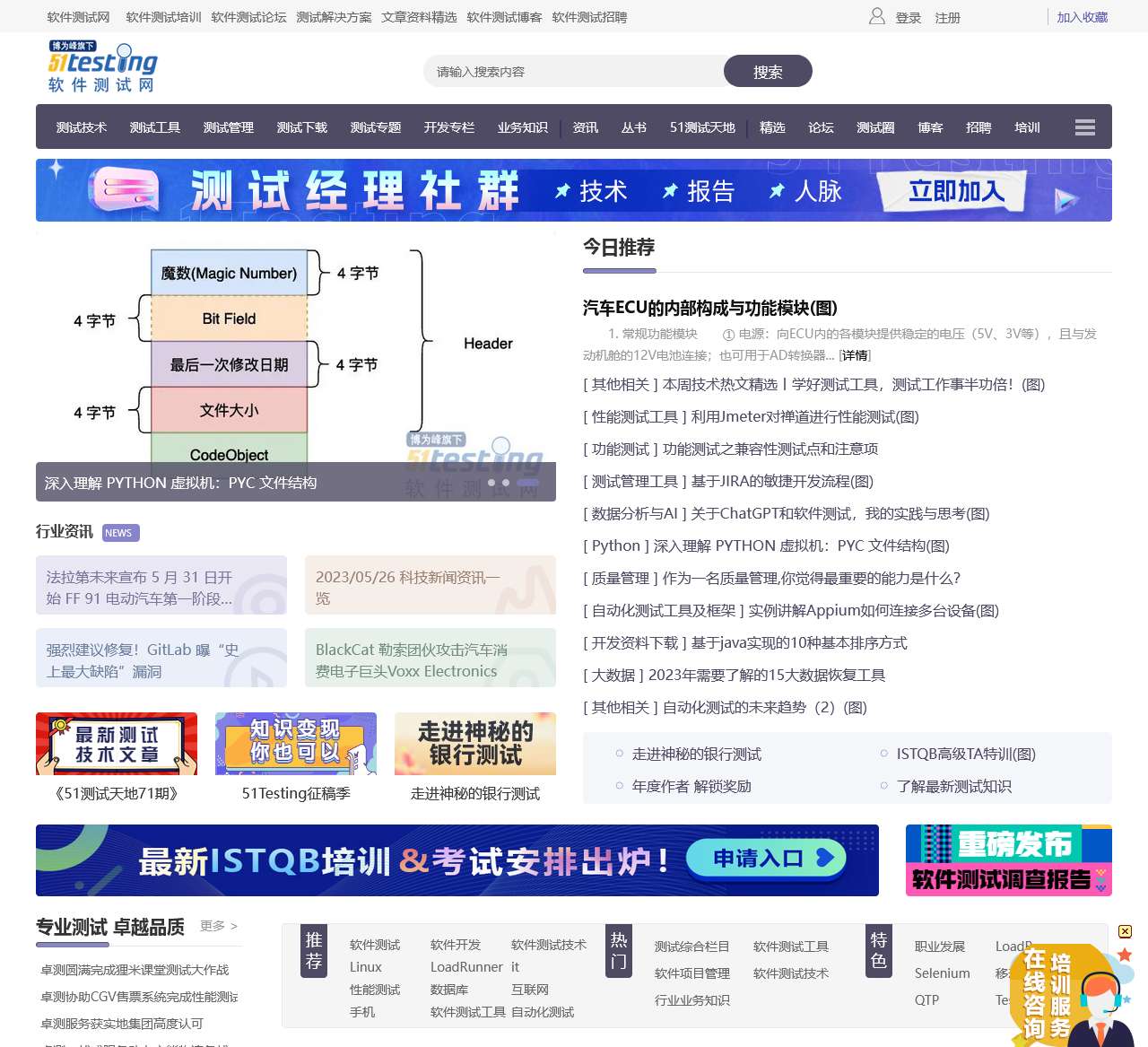1148x1047 pixels.
Task: Click the Linux tag under 推荐
Action: (x=365, y=967)
